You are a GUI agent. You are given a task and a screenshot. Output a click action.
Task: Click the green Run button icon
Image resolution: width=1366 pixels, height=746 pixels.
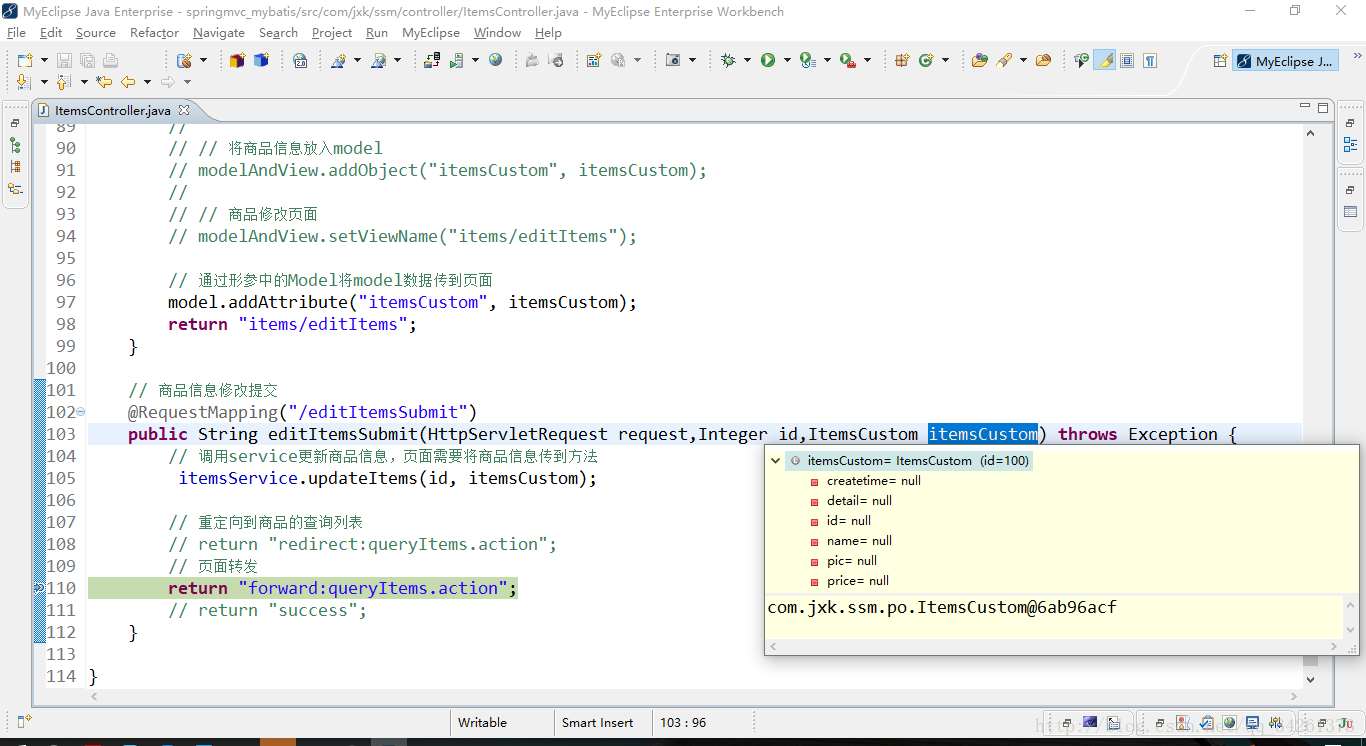767,60
